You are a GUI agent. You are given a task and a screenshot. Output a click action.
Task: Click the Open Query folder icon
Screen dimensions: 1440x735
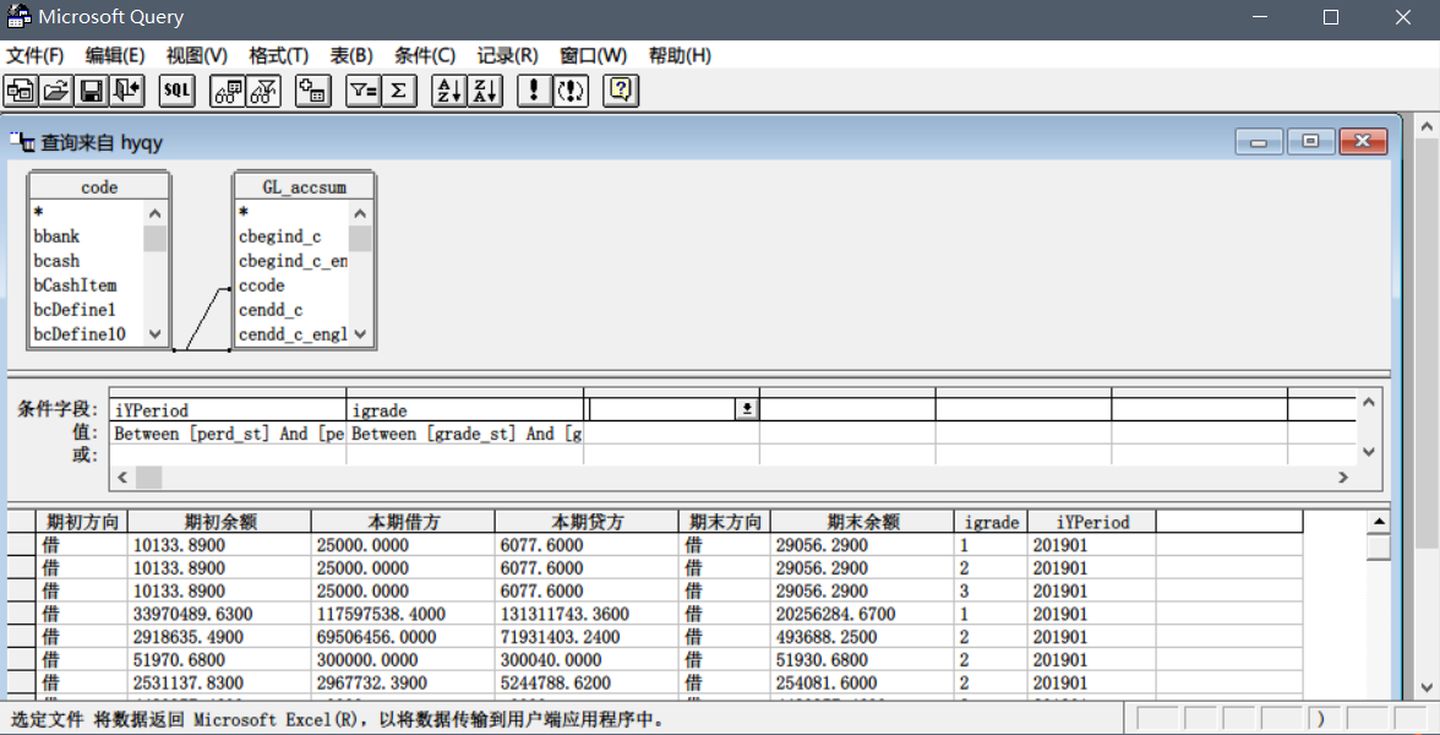coord(56,91)
